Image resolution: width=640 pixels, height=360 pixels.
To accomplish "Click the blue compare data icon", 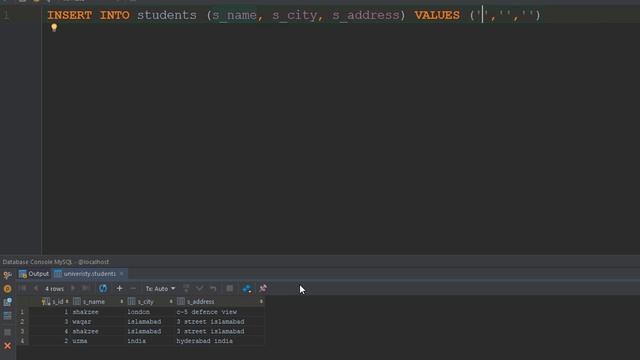I will point(247,289).
